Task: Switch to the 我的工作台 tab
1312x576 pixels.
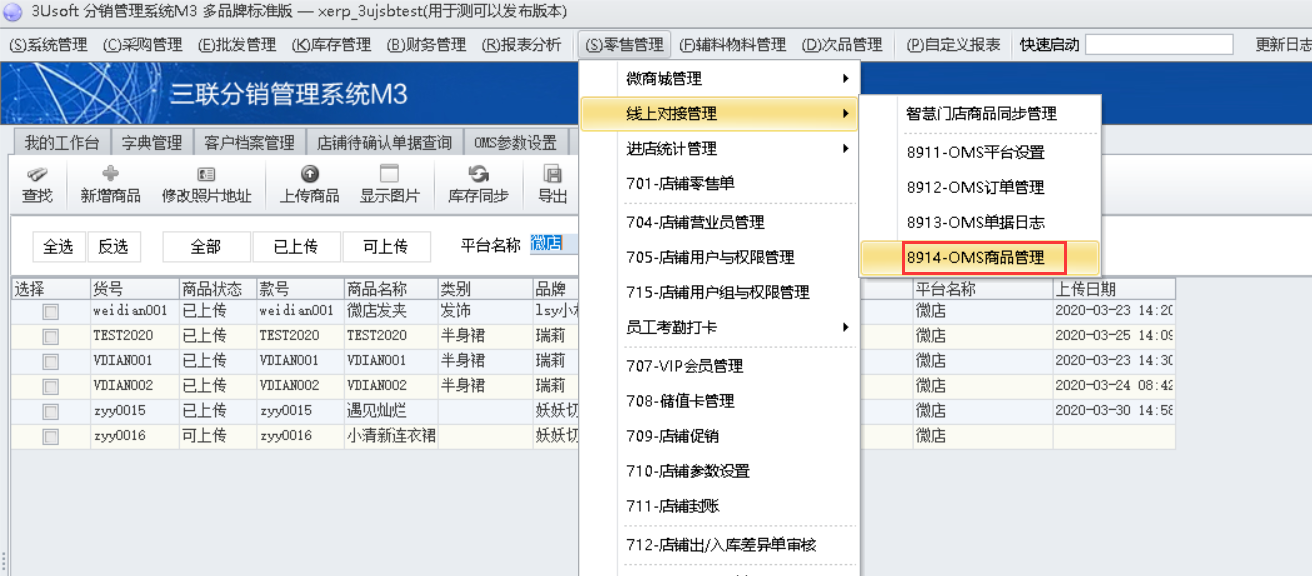Action: click(61, 143)
